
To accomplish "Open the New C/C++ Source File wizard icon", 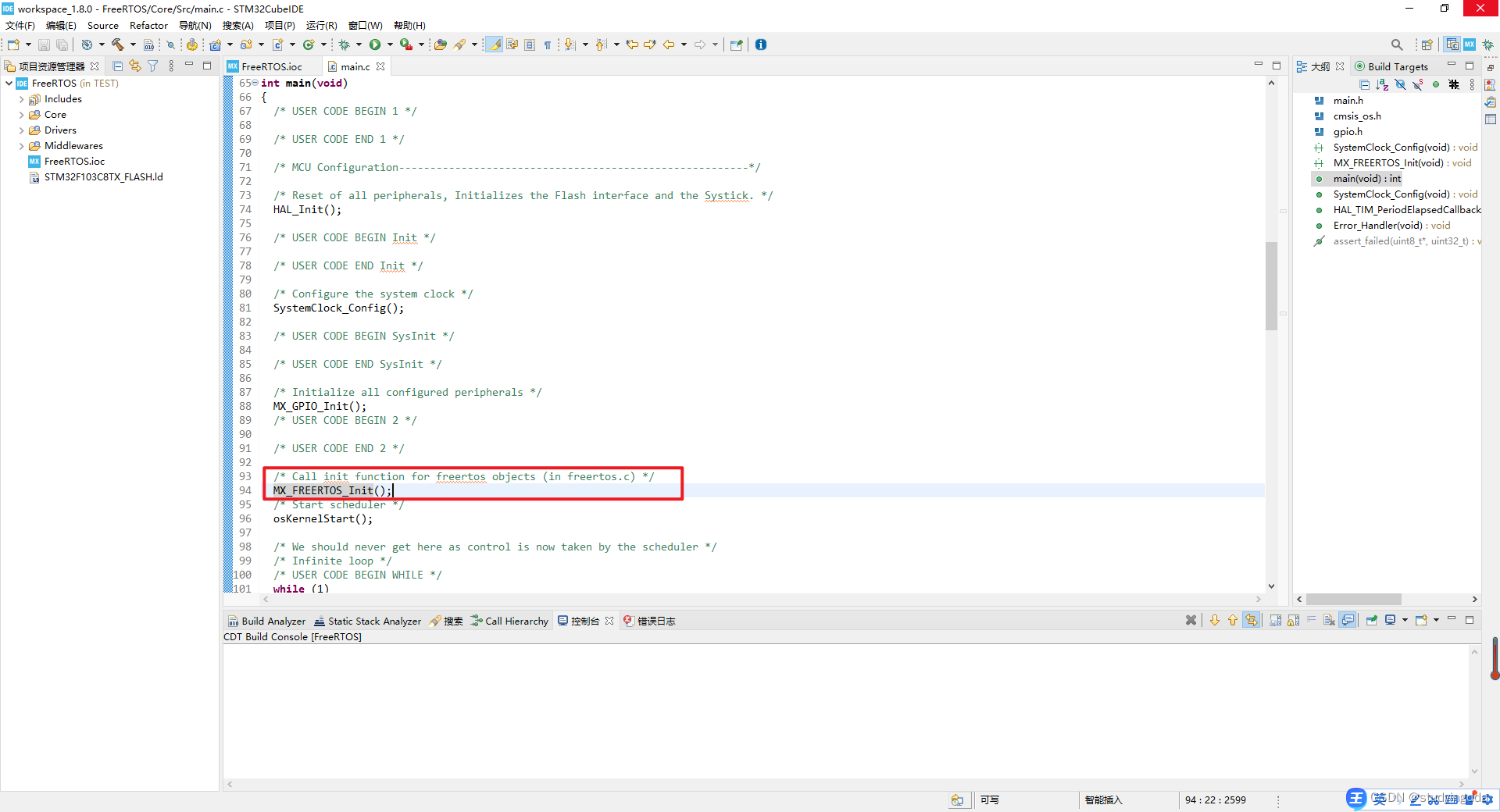I will point(278,45).
